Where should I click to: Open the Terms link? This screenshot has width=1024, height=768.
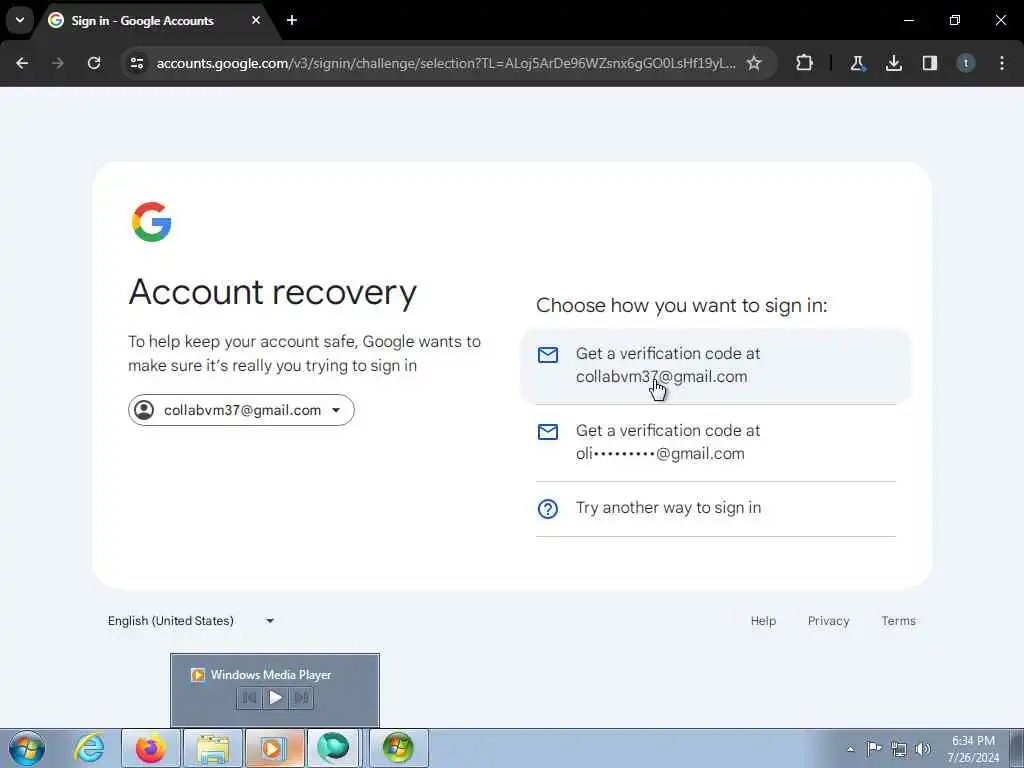pyautogui.click(x=899, y=621)
